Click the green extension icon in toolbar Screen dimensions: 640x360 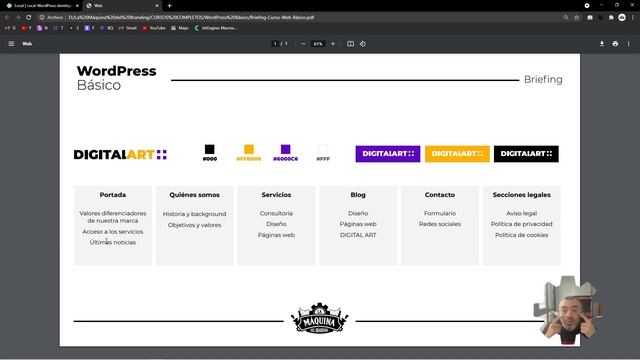click(590, 18)
